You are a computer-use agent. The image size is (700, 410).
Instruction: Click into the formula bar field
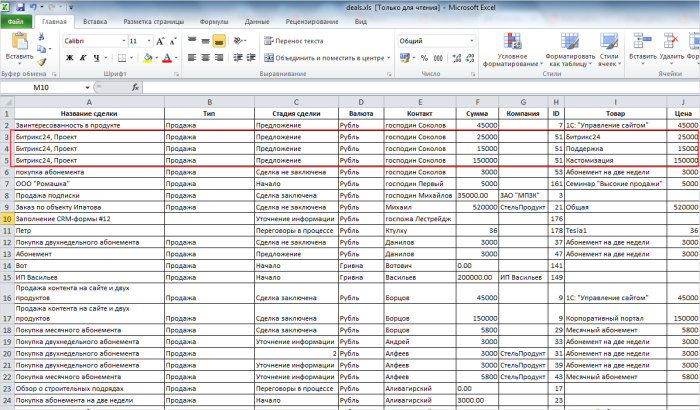click(420, 88)
